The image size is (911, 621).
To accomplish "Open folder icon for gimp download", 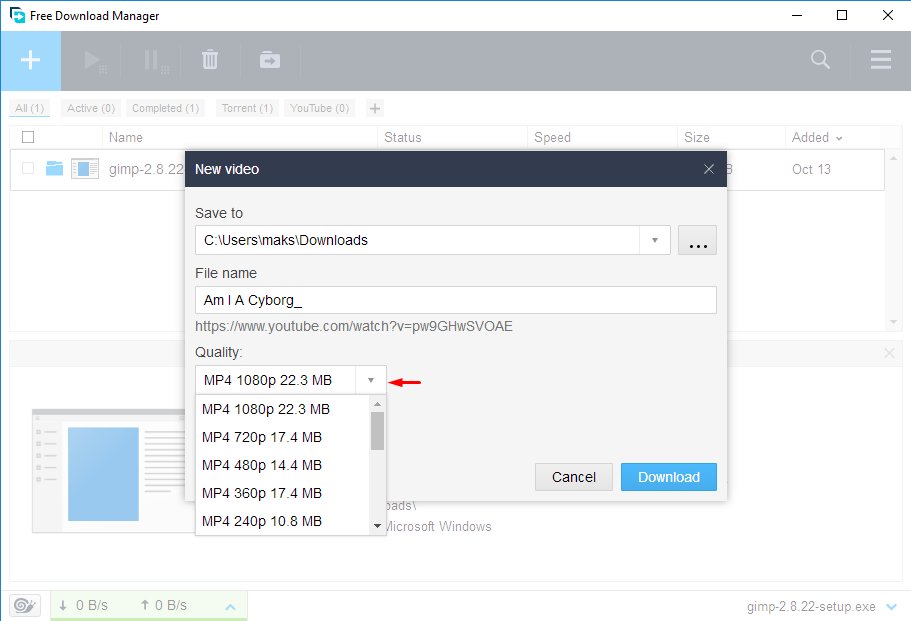I will (x=54, y=168).
